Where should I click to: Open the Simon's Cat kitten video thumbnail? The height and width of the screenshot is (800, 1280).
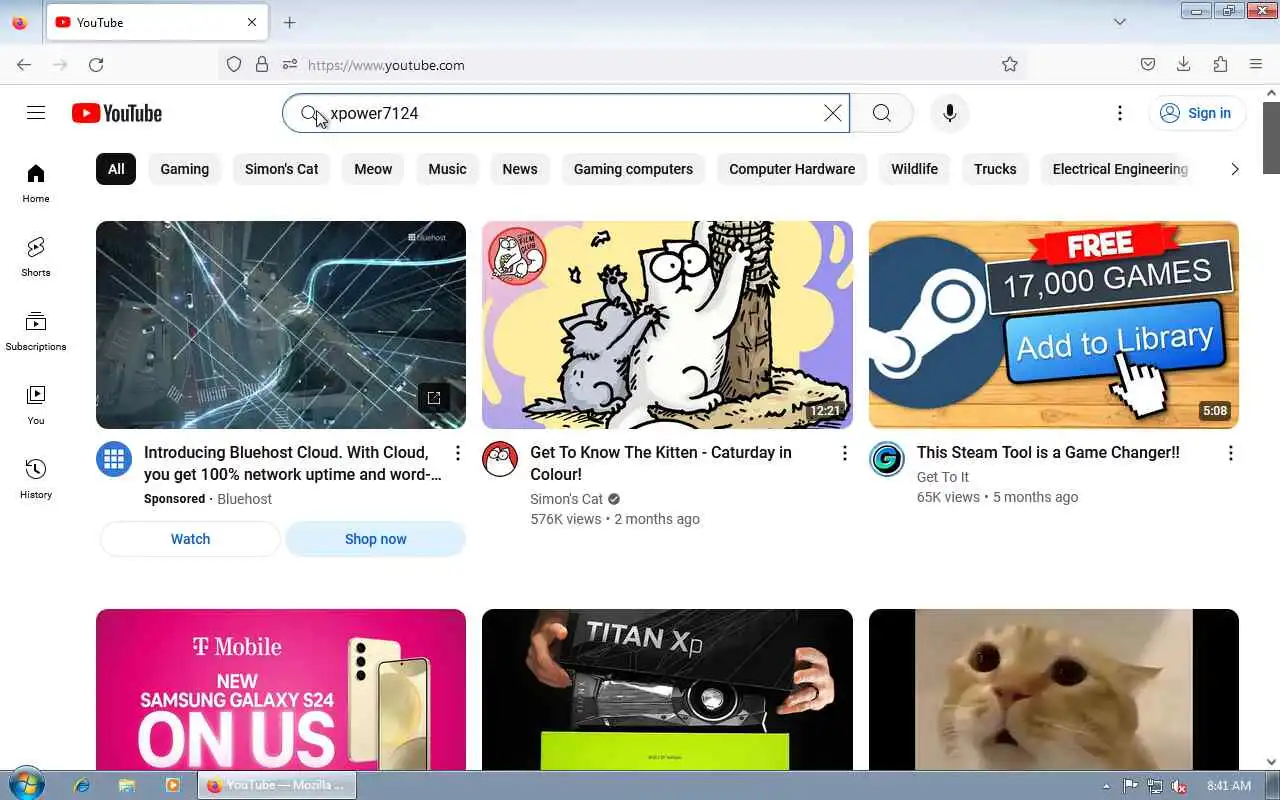point(667,325)
